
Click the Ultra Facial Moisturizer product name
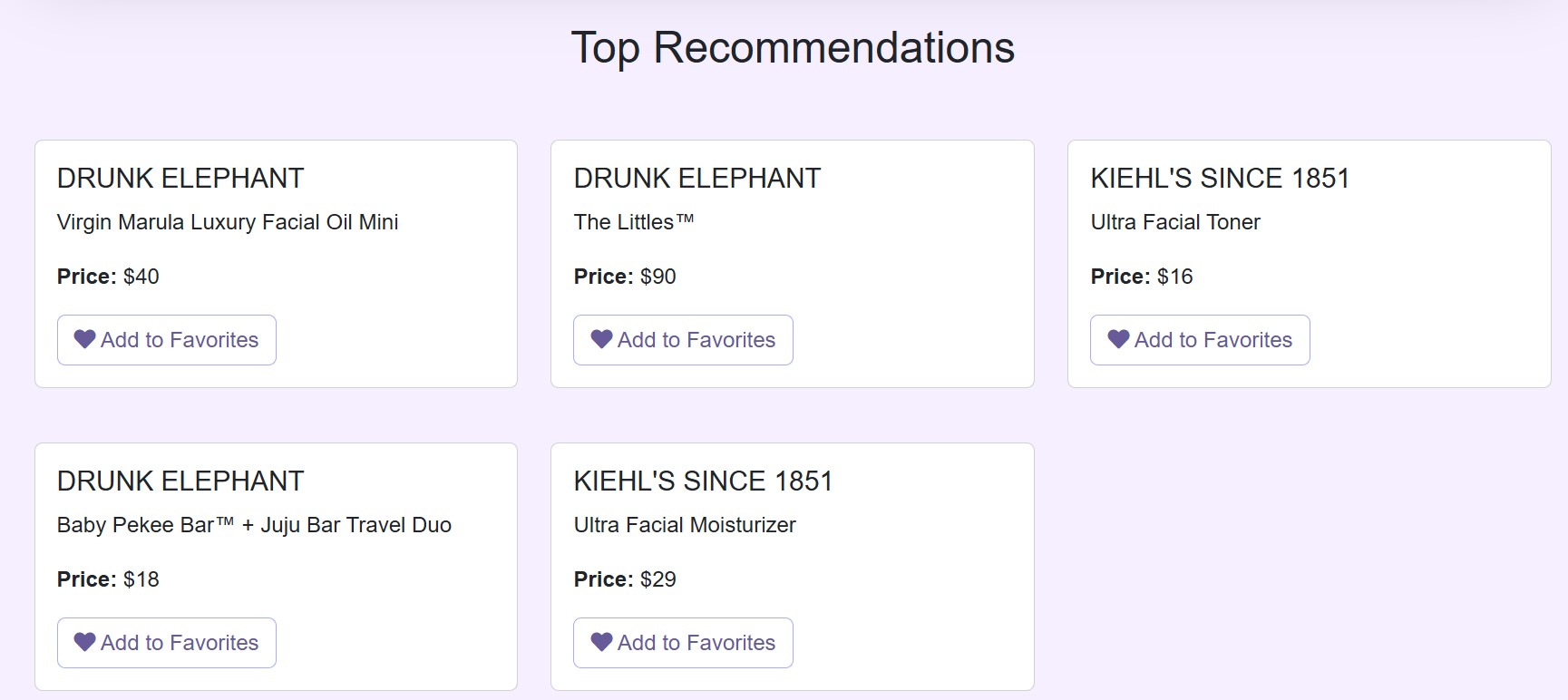point(685,525)
